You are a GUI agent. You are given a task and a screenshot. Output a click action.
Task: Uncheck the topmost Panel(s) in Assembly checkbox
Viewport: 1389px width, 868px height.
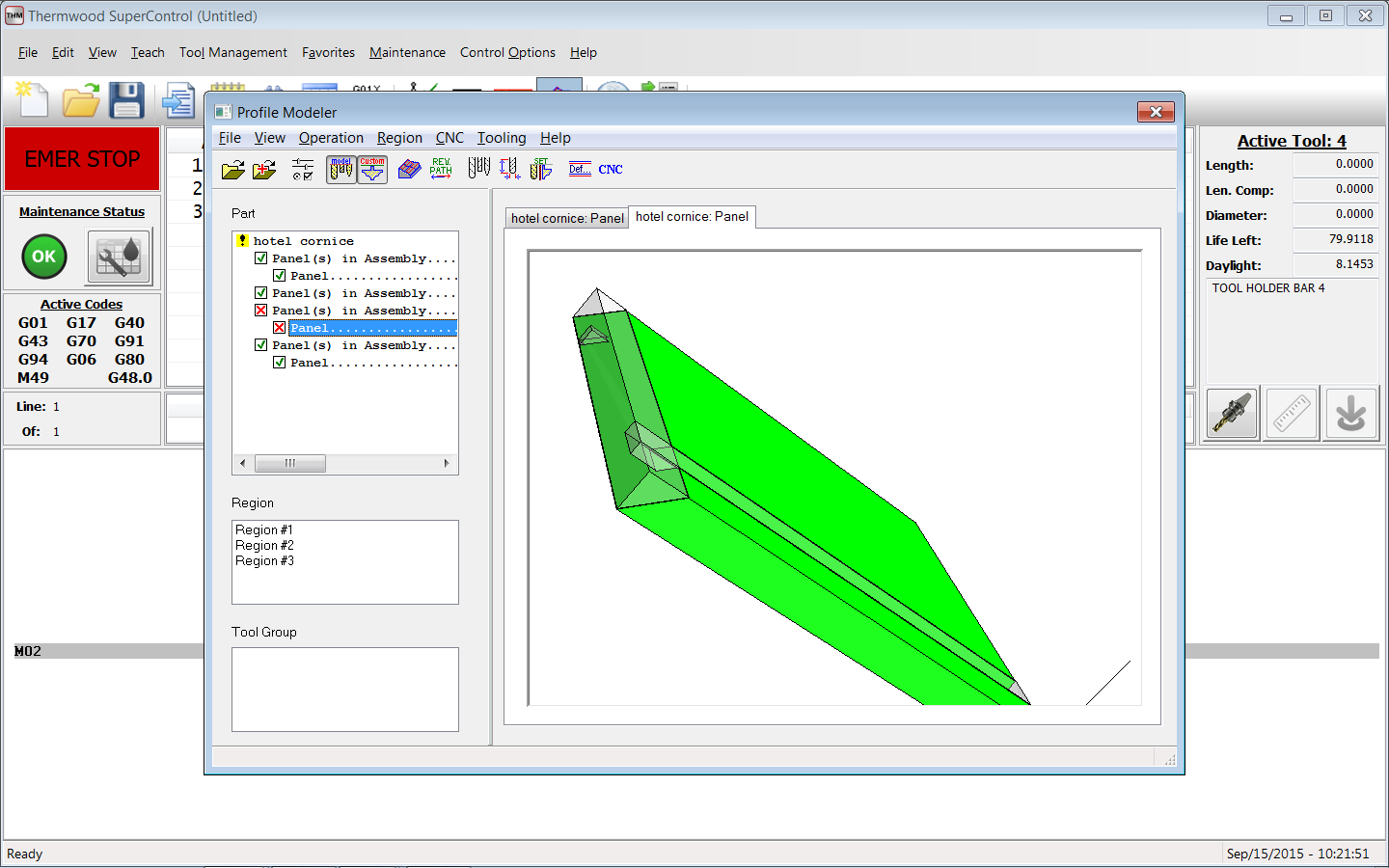pyautogui.click(x=260, y=258)
